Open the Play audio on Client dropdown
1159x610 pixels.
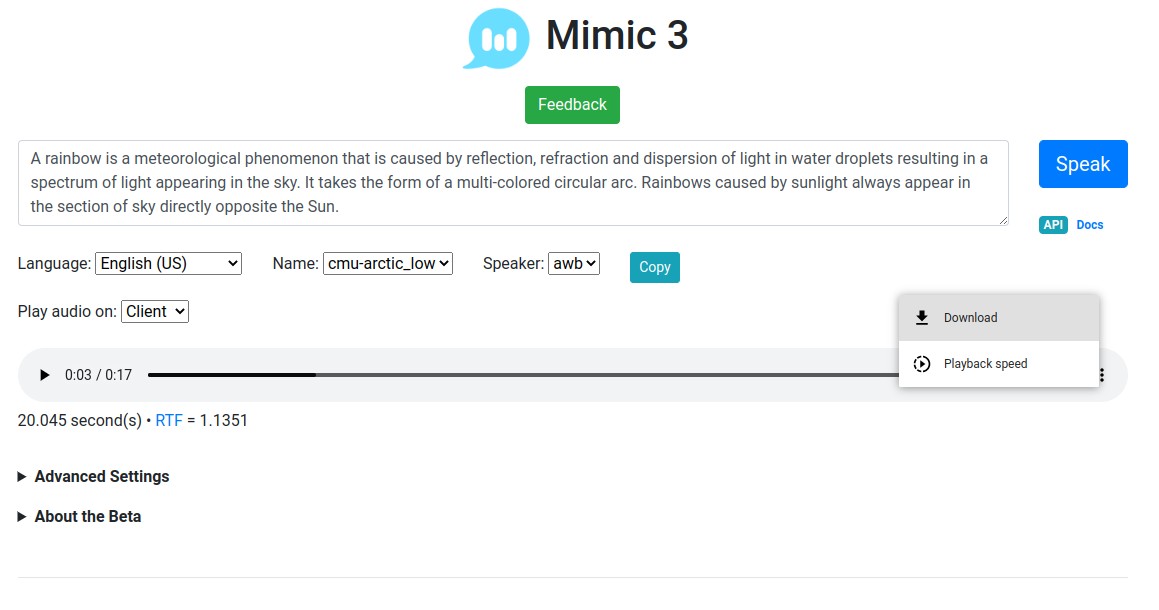[154, 311]
